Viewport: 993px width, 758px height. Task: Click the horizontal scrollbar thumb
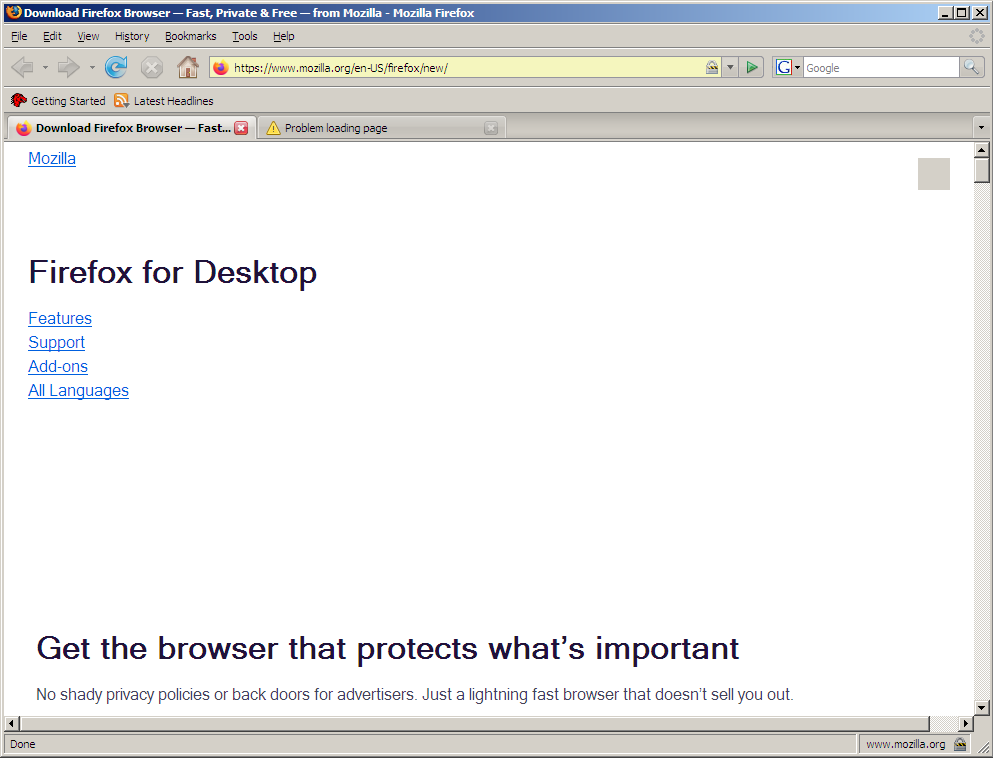[474, 723]
